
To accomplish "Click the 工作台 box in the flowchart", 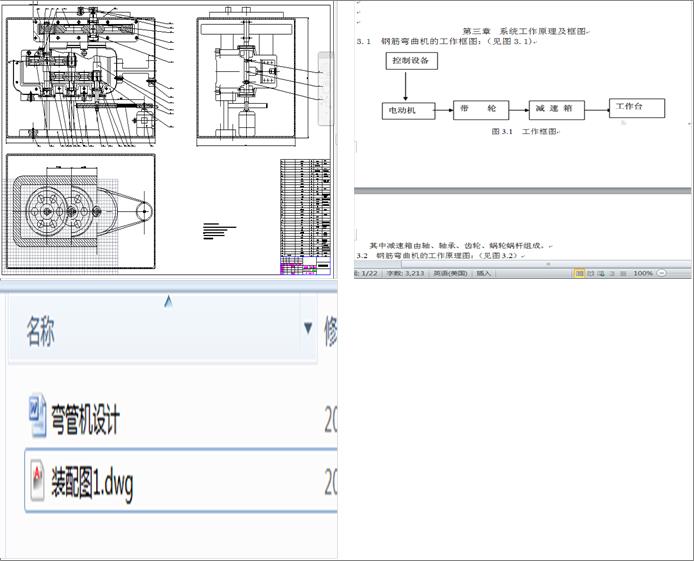I will 637,108.
